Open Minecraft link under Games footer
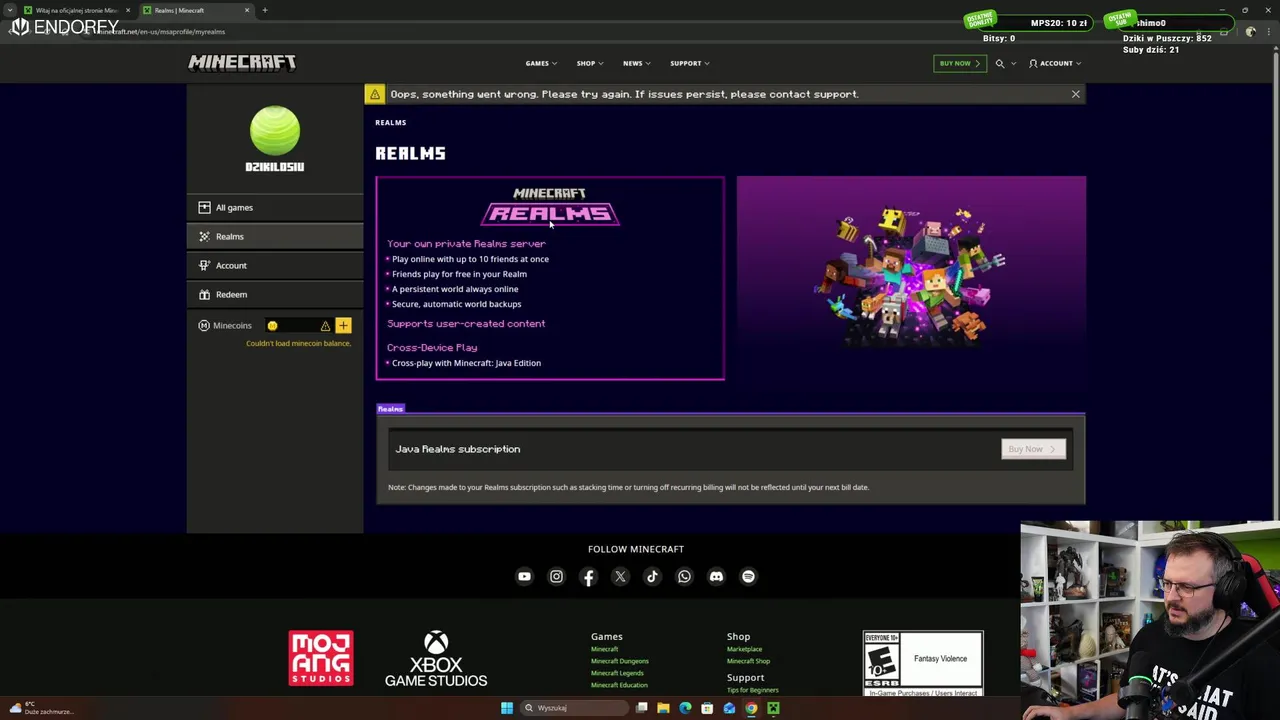 (x=604, y=649)
